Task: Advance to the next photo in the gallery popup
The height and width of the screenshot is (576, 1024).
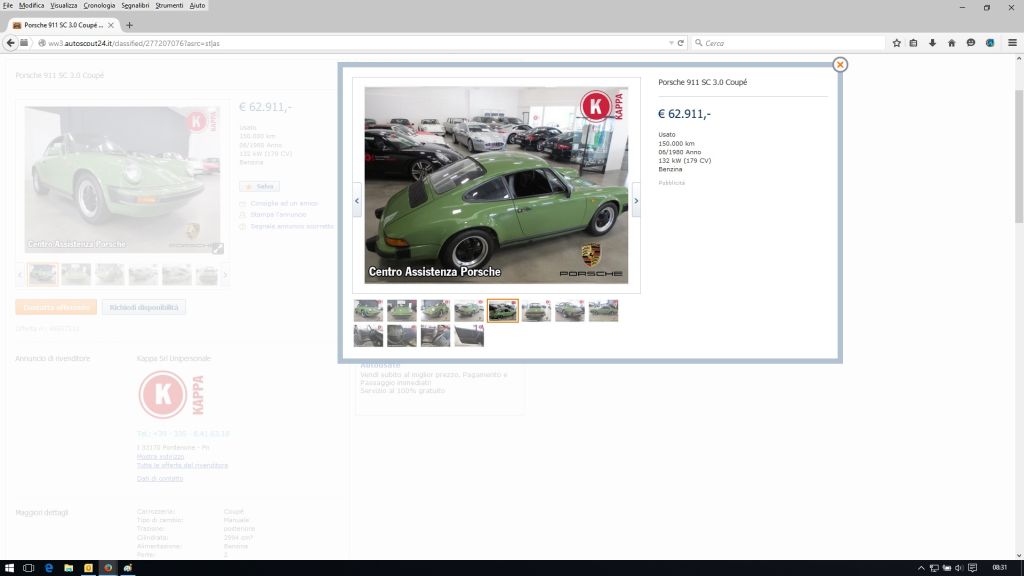Action: coord(636,200)
